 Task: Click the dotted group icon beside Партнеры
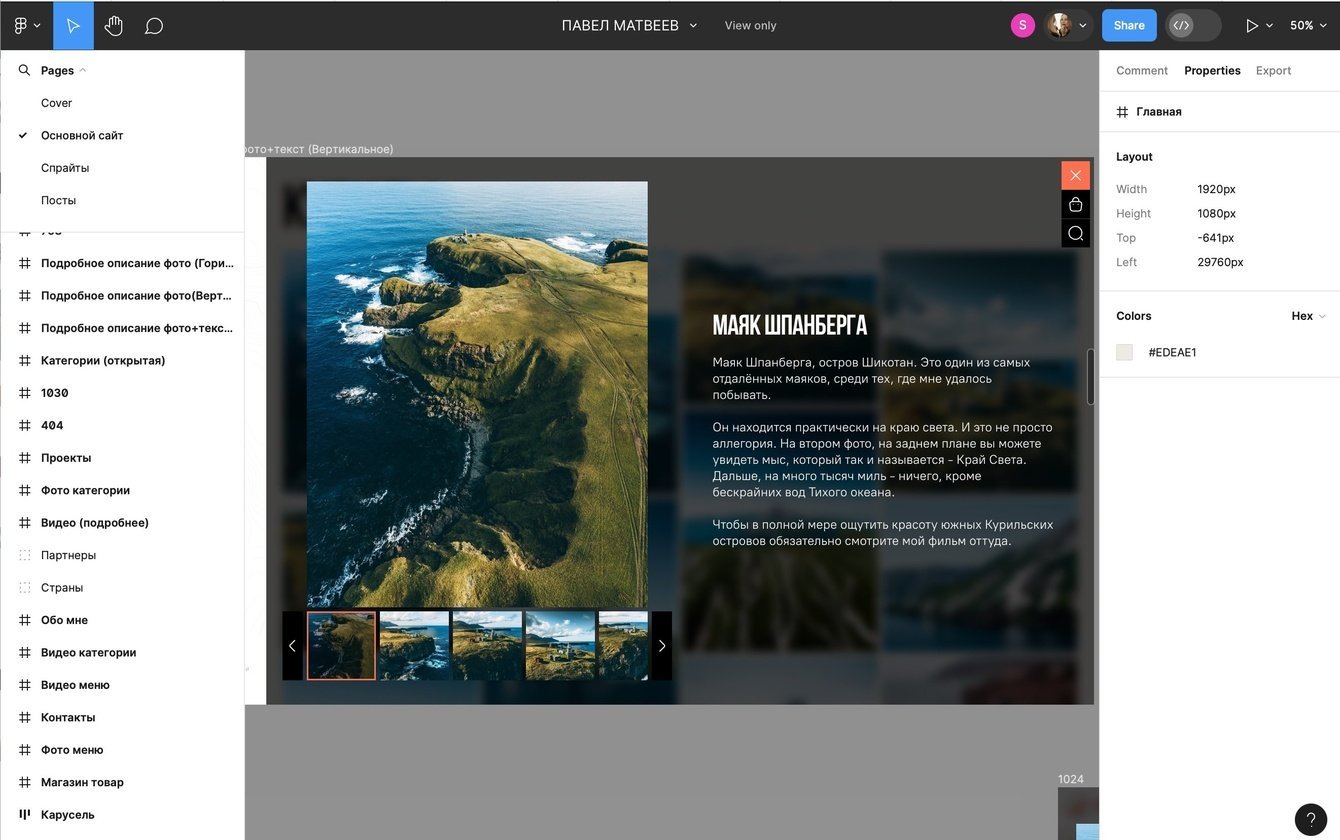click(25, 555)
